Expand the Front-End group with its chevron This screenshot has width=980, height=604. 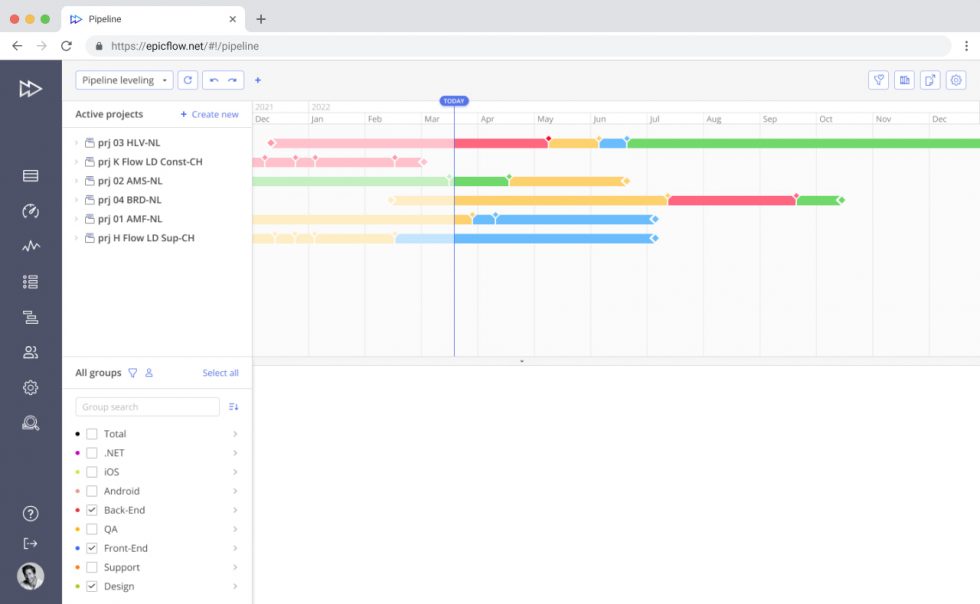235,548
